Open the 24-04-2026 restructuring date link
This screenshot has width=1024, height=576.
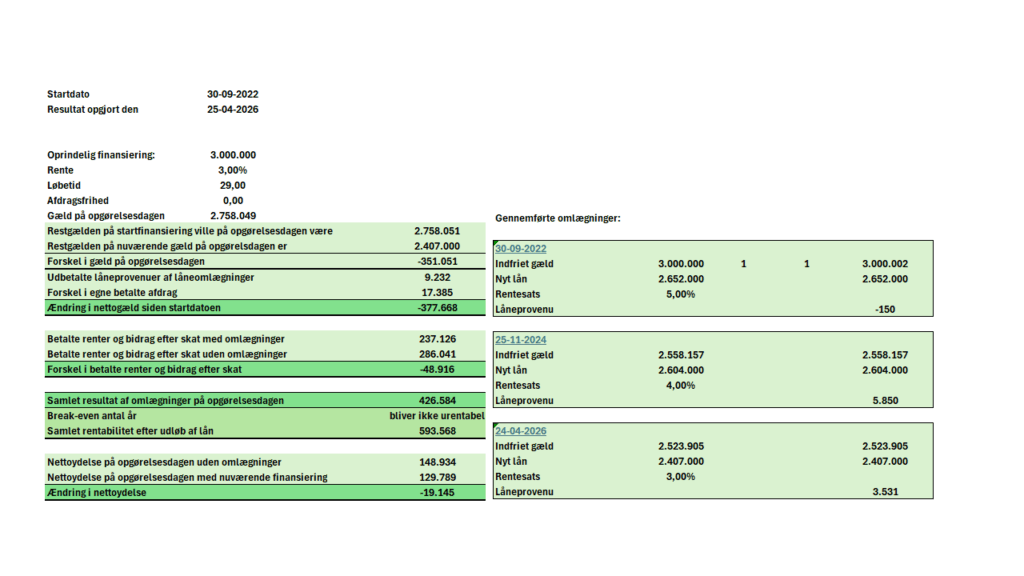click(520, 431)
